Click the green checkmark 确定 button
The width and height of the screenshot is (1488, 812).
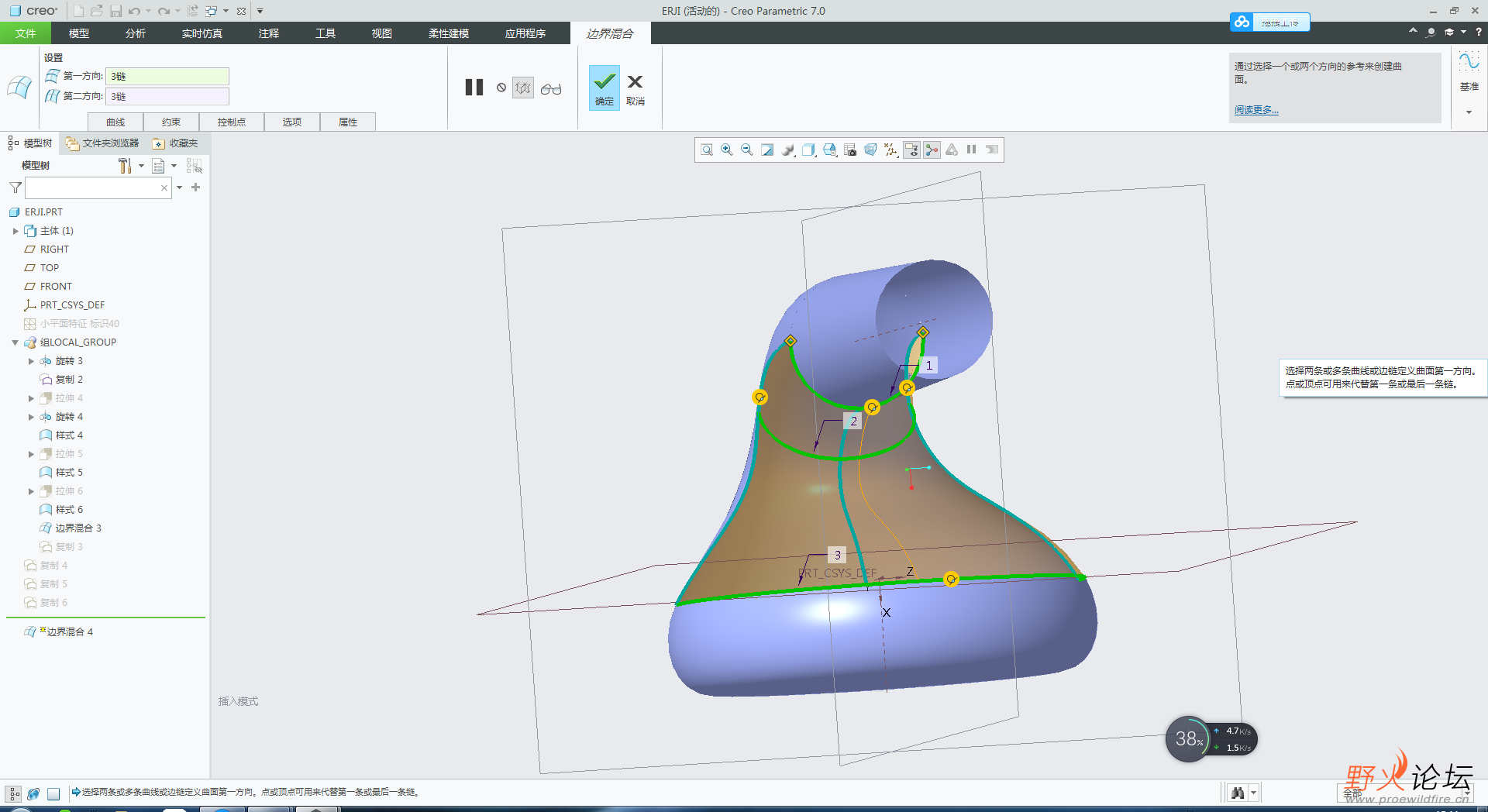click(x=604, y=88)
